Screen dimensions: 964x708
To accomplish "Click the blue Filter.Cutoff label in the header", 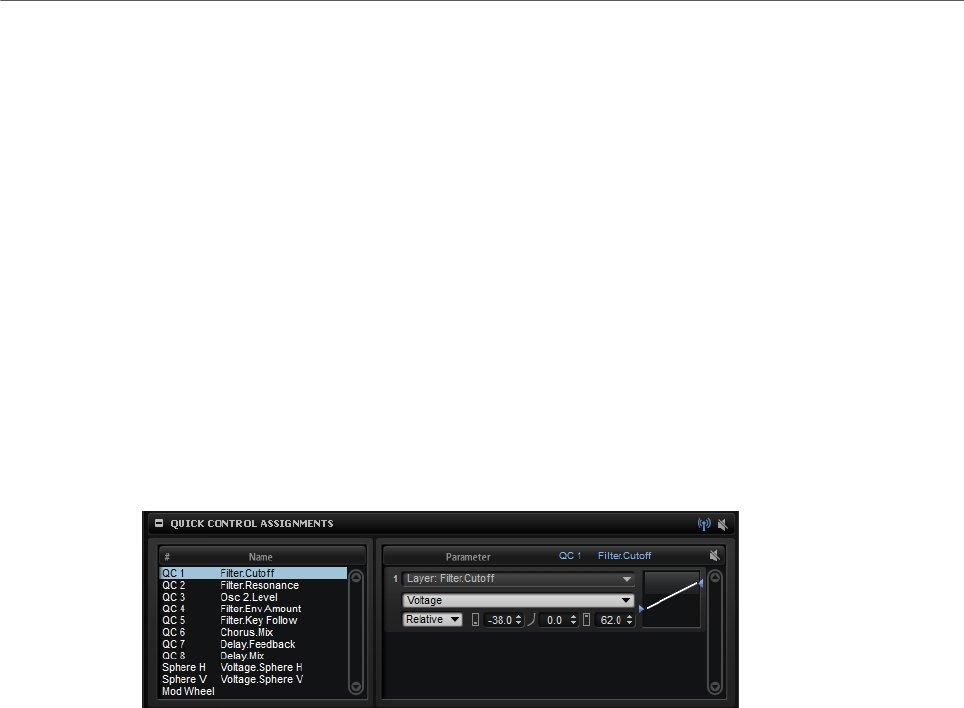I will coord(625,556).
